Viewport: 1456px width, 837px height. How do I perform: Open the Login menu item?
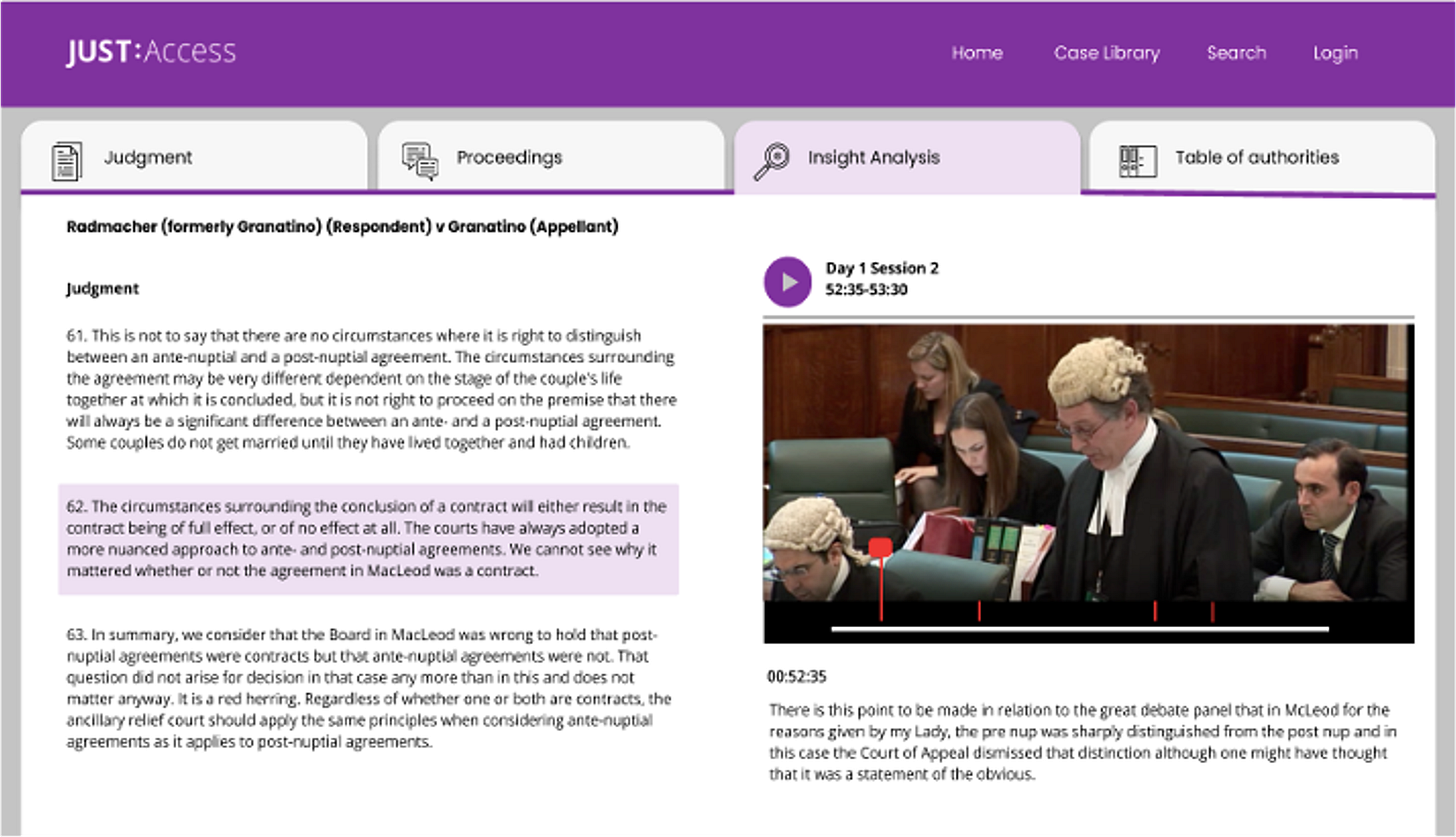point(1335,53)
